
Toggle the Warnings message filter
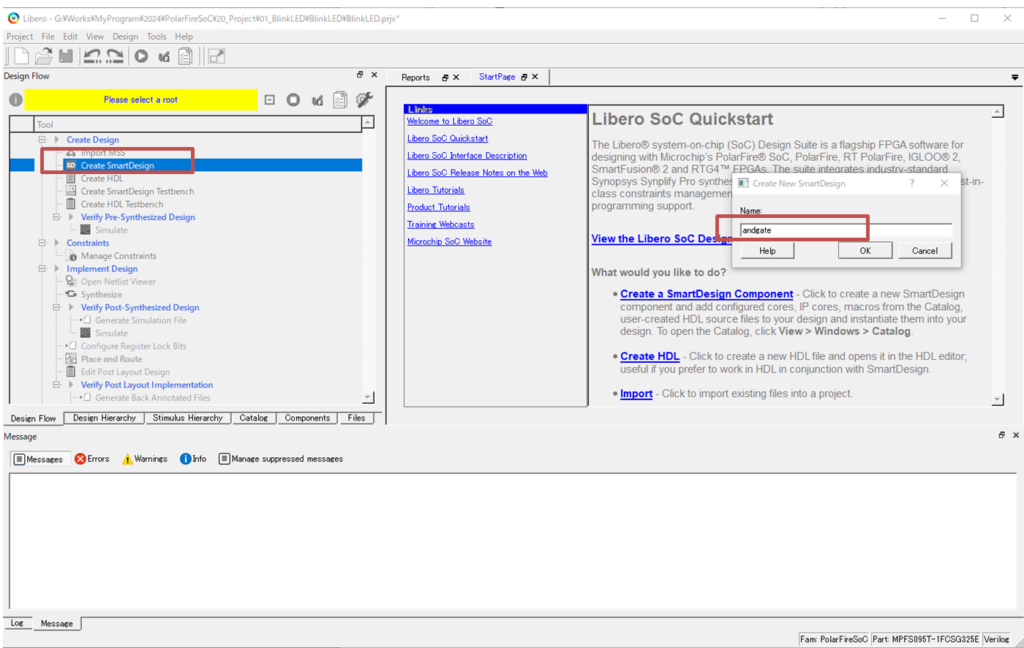pyautogui.click(x=144, y=459)
